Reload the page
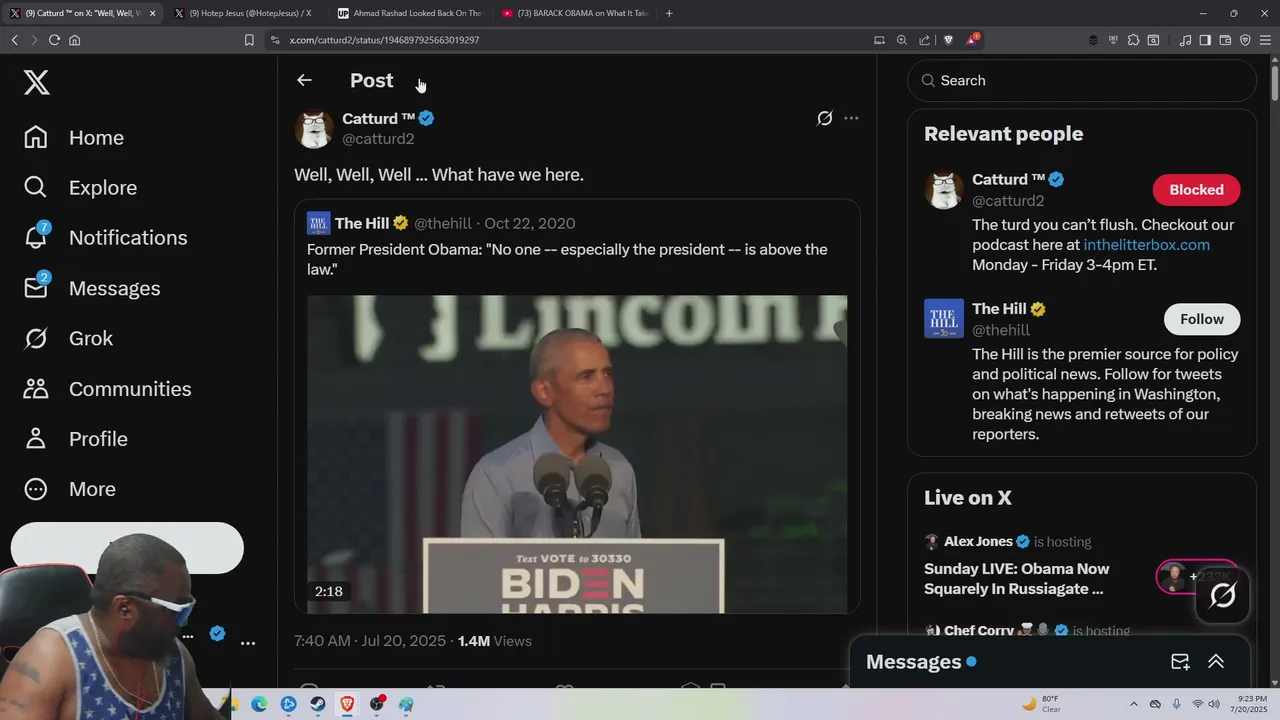Screen dimensions: 1280x720 [x=54, y=40]
